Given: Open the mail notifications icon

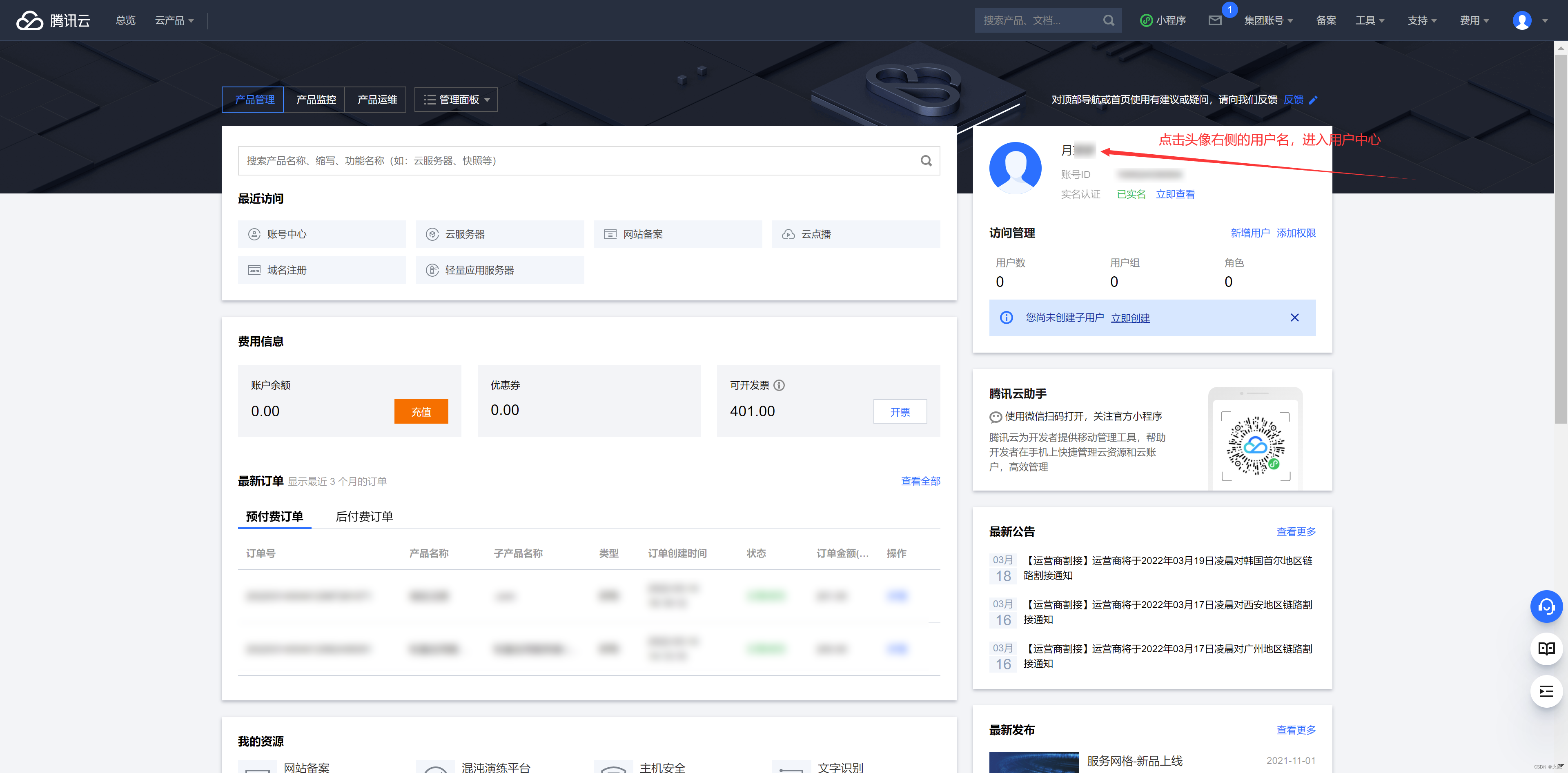Looking at the screenshot, I should (x=1215, y=20).
